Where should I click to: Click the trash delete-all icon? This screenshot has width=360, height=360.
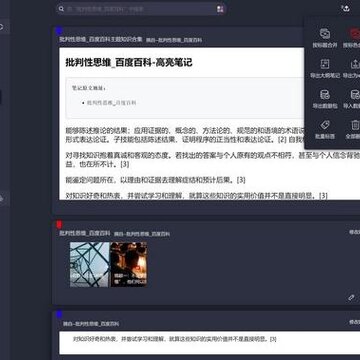coord(355,125)
